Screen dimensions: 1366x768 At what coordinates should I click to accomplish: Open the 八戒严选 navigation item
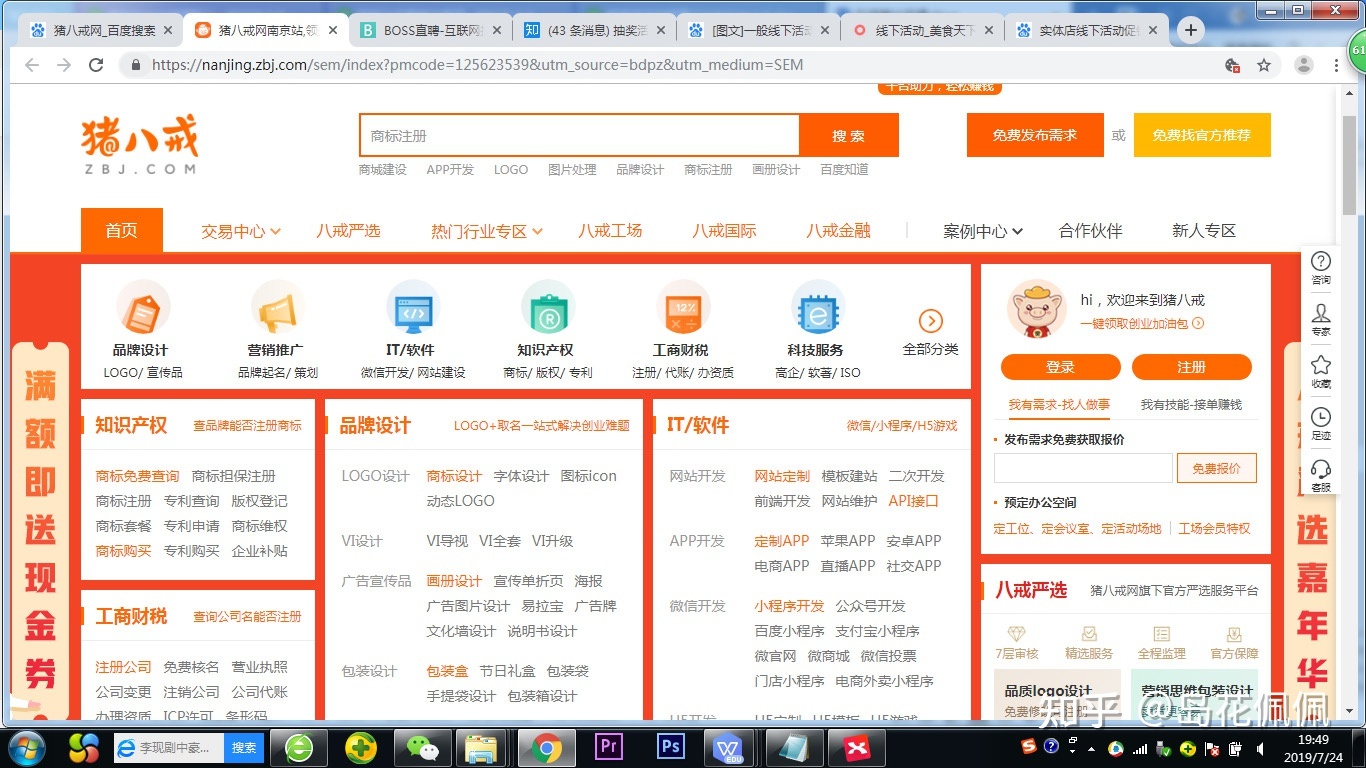(348, 231)
